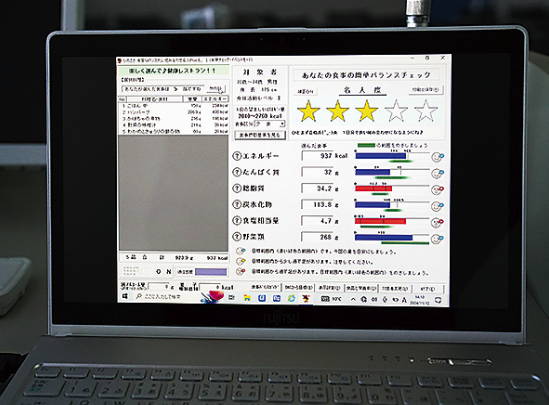Click the face icon at end of 炭水化物 row
The image size is (549, 405).
pyautogui.click(x=437, y=206)
